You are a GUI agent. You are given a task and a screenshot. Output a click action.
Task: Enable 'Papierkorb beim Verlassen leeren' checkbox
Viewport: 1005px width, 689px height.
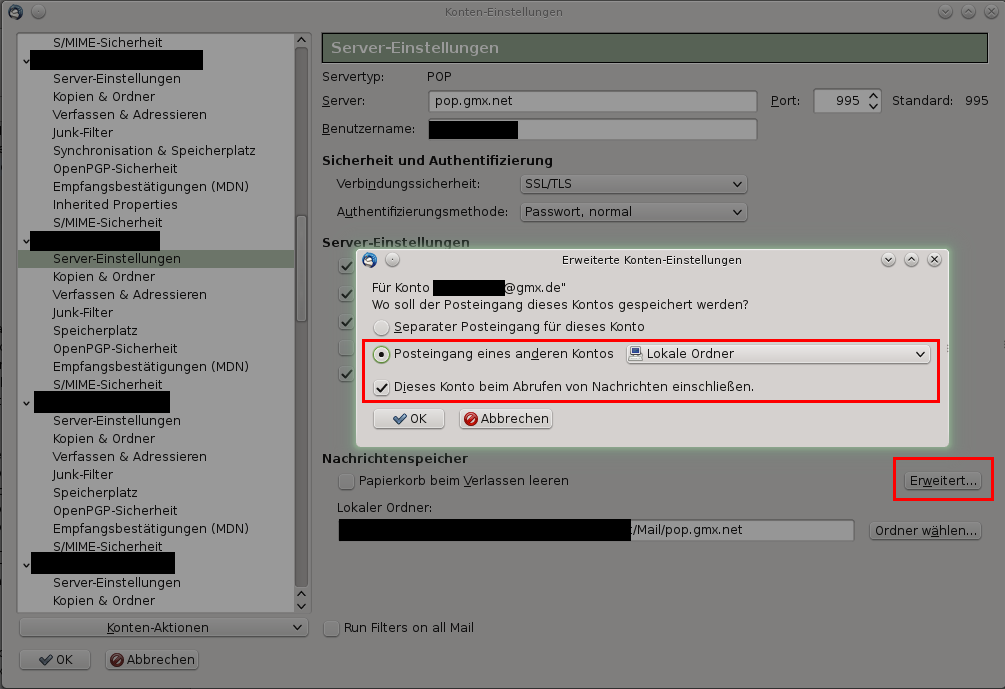click(x=346, y=481)
